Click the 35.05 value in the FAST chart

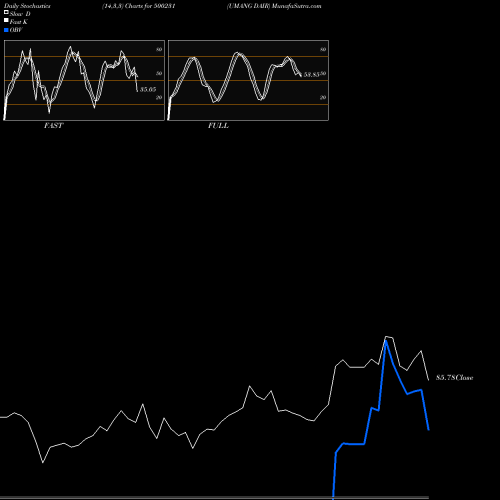point(148,89)
